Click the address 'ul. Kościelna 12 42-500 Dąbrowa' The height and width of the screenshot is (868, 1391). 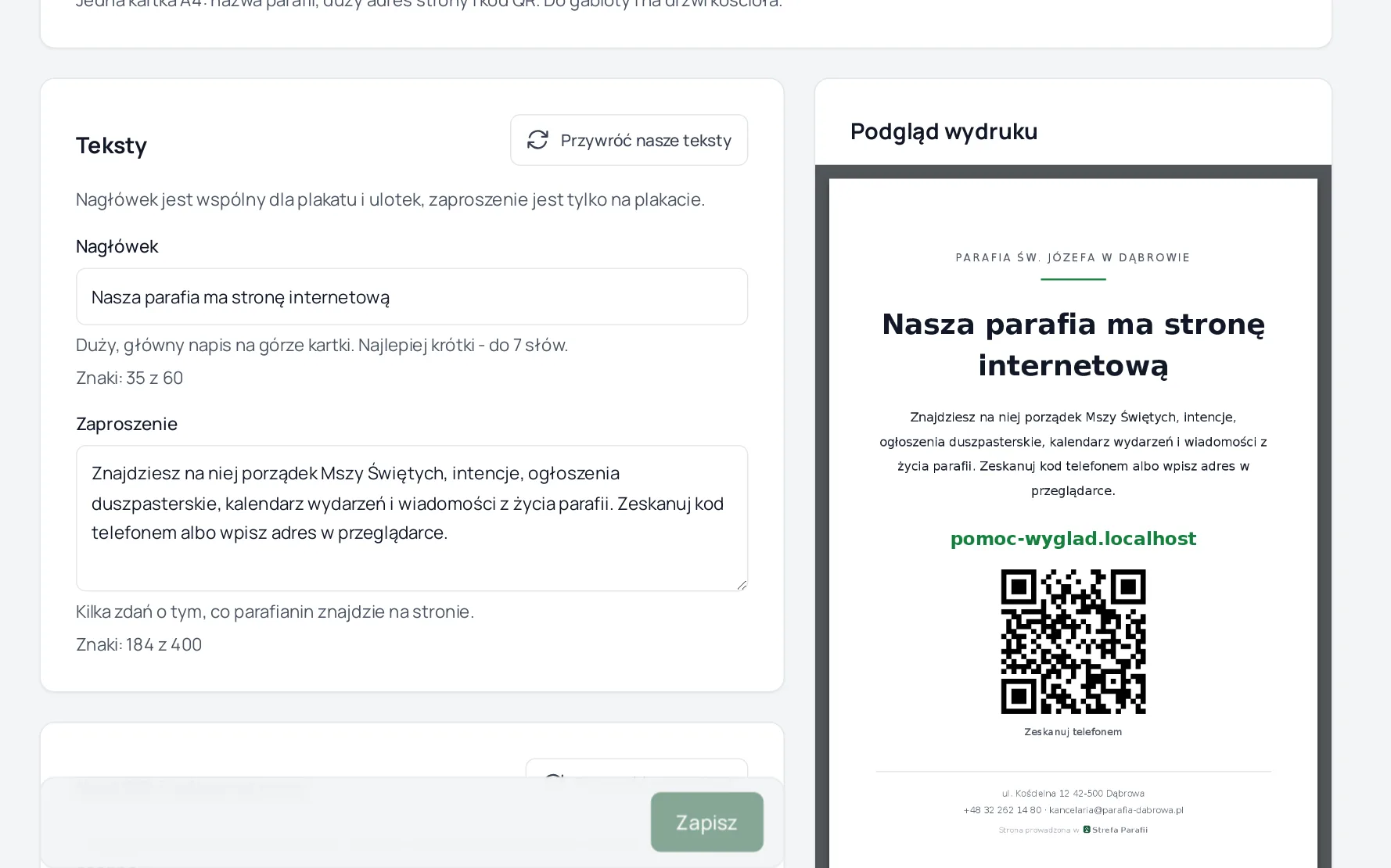pyautogui.click(x=1073, y=793)
